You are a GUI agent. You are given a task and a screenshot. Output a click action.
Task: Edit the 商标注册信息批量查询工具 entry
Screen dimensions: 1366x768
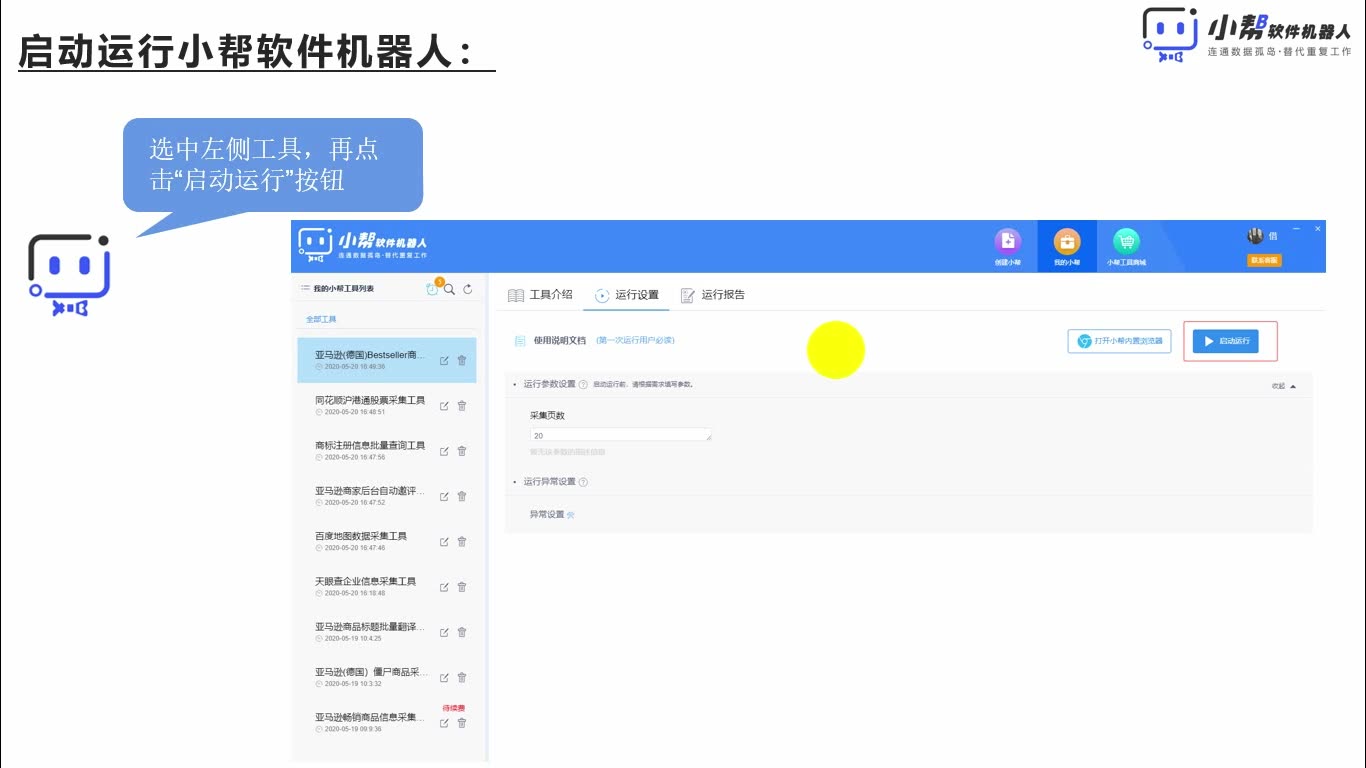point(444,451)
